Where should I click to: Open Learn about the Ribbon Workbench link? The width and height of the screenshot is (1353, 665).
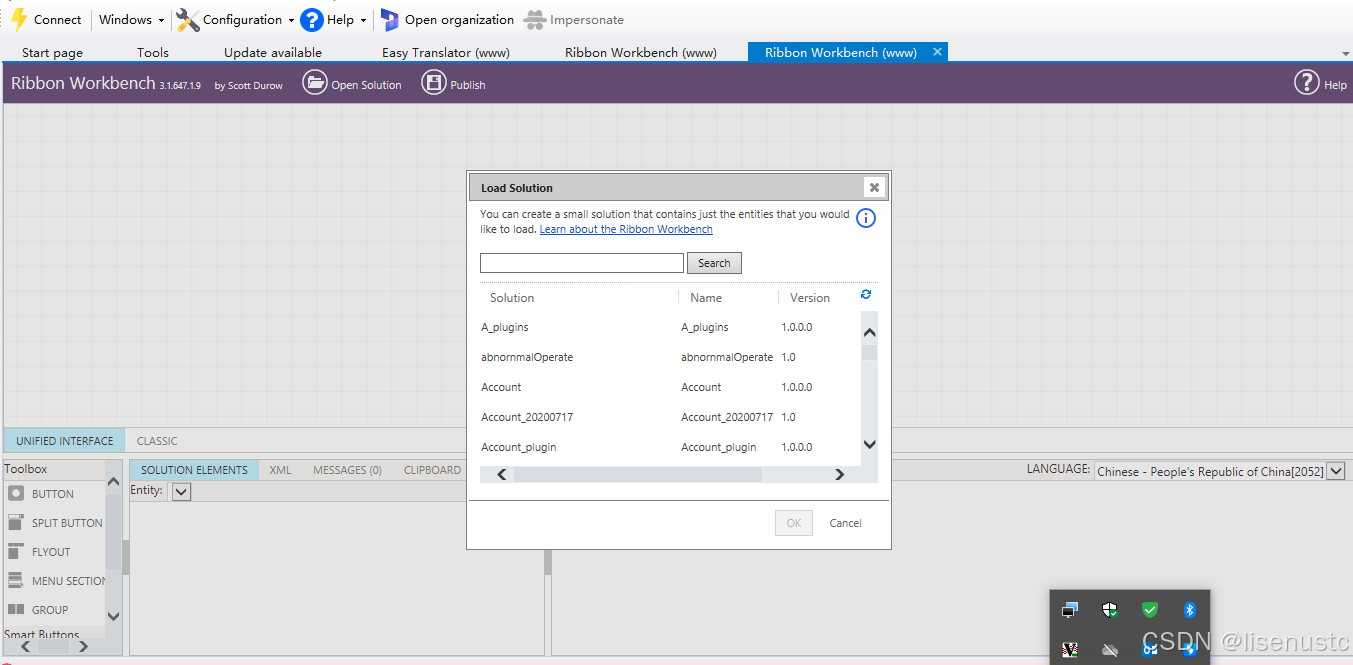[x=626, y=229]
